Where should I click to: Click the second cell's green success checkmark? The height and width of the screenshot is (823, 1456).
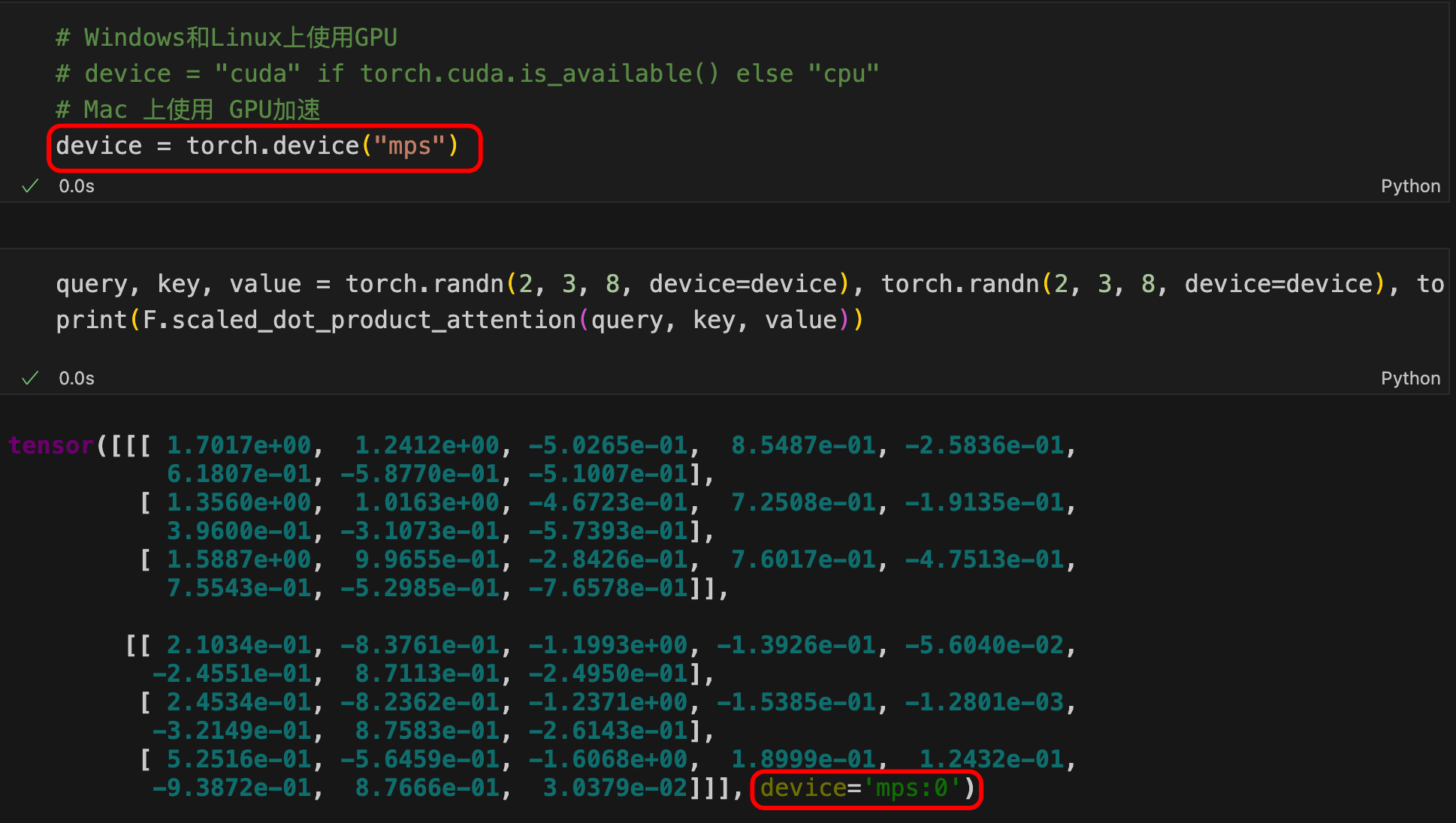click(x=30, y=378)
